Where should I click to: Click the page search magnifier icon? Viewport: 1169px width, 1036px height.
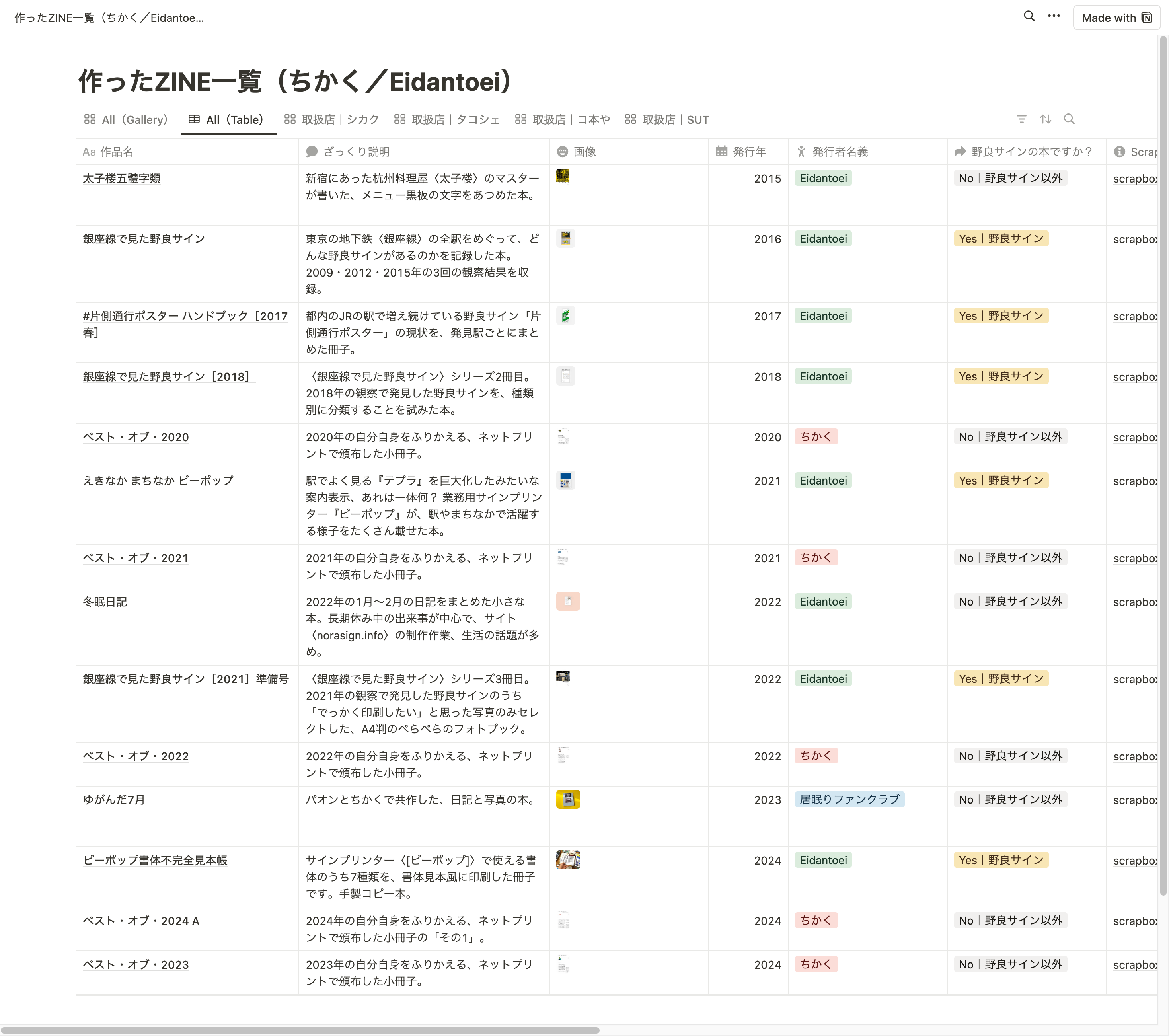tap(1029, 17)
